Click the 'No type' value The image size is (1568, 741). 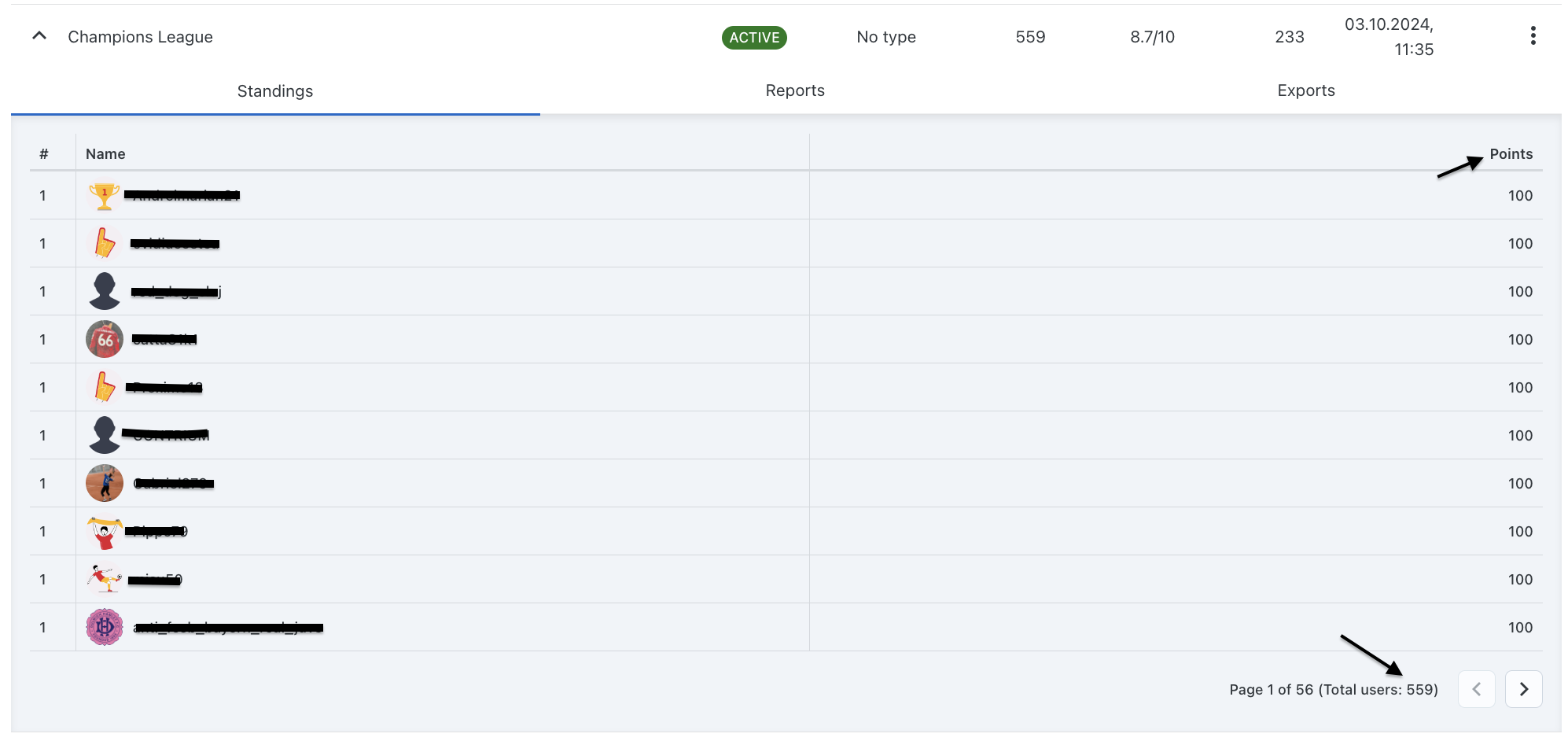(886, 37)
